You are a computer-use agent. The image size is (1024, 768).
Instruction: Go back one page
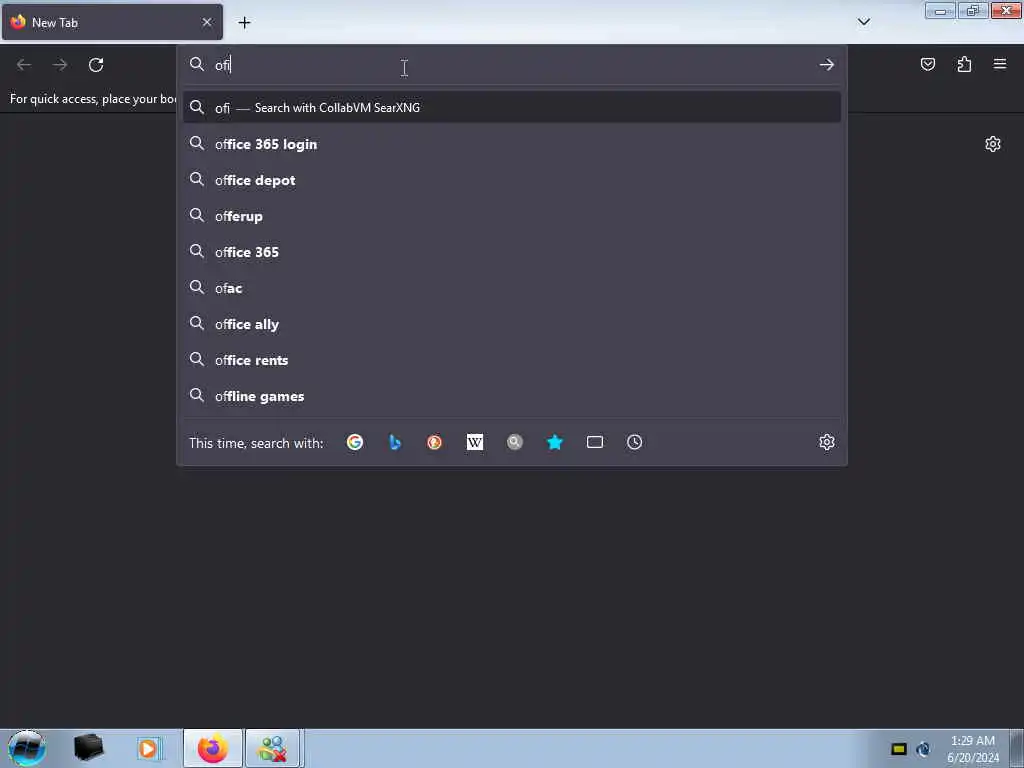24,65
